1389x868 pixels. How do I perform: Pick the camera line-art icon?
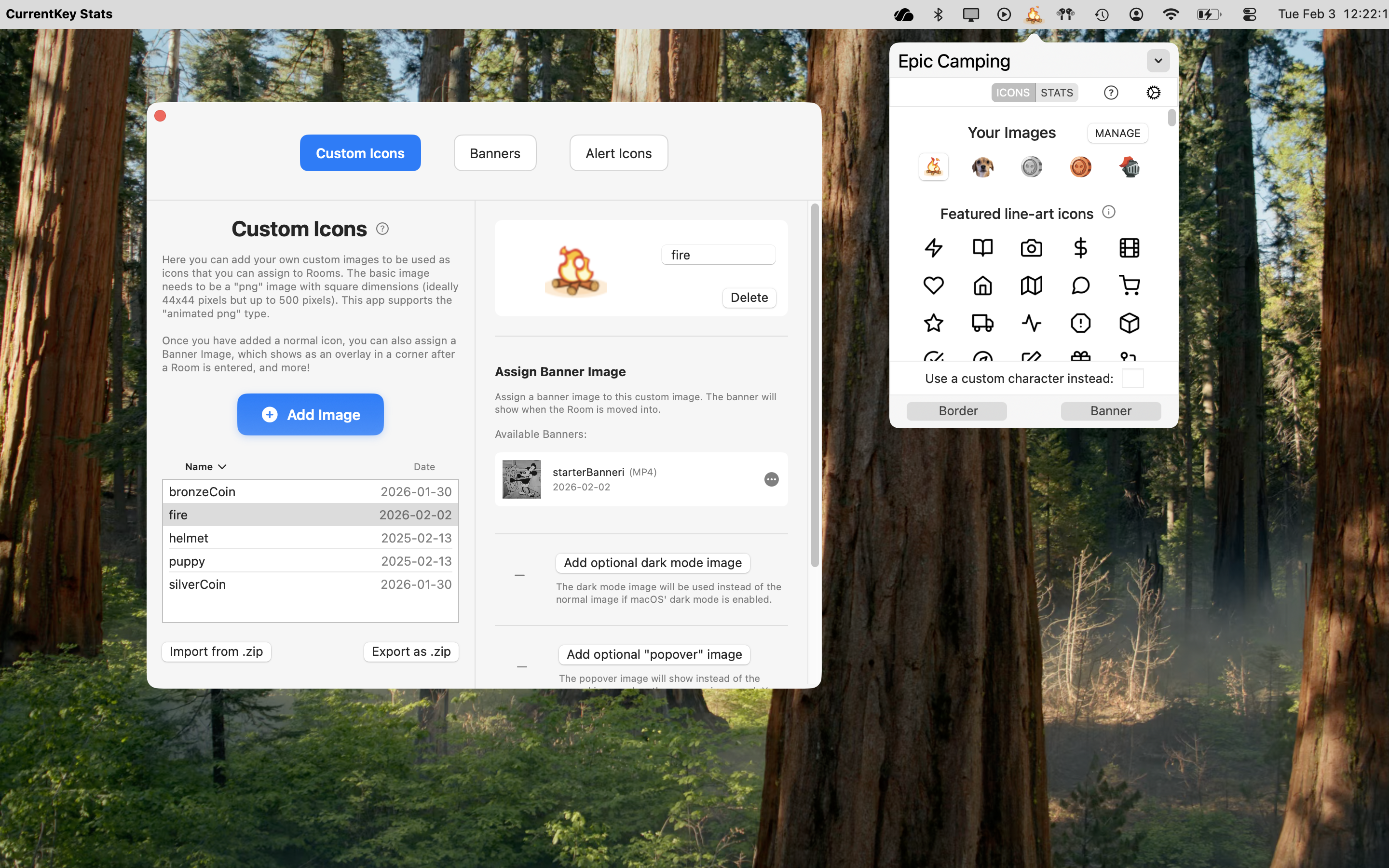coord(1032,247)
